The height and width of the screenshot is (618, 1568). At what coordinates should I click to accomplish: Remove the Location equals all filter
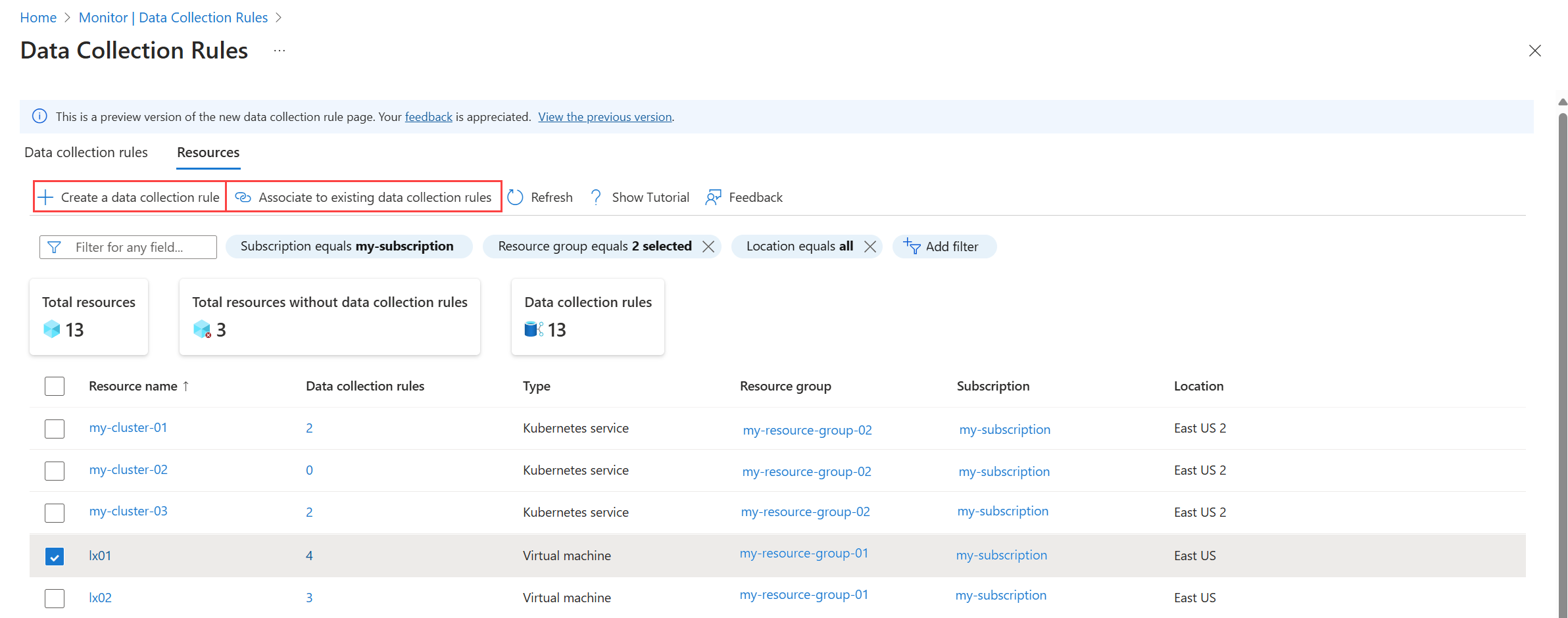click(x=870, y=247)
